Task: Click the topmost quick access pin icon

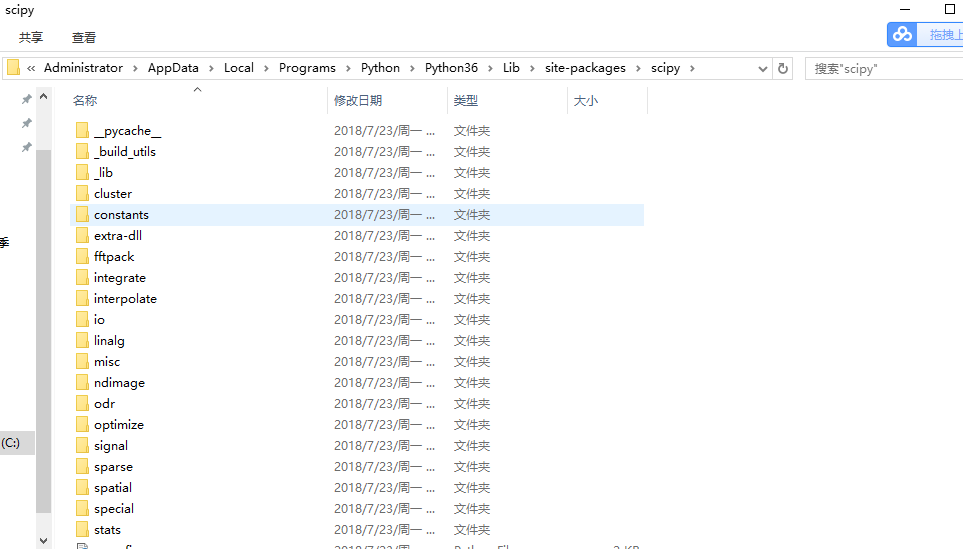Action: pyautogui.click(x=26, y=99)
